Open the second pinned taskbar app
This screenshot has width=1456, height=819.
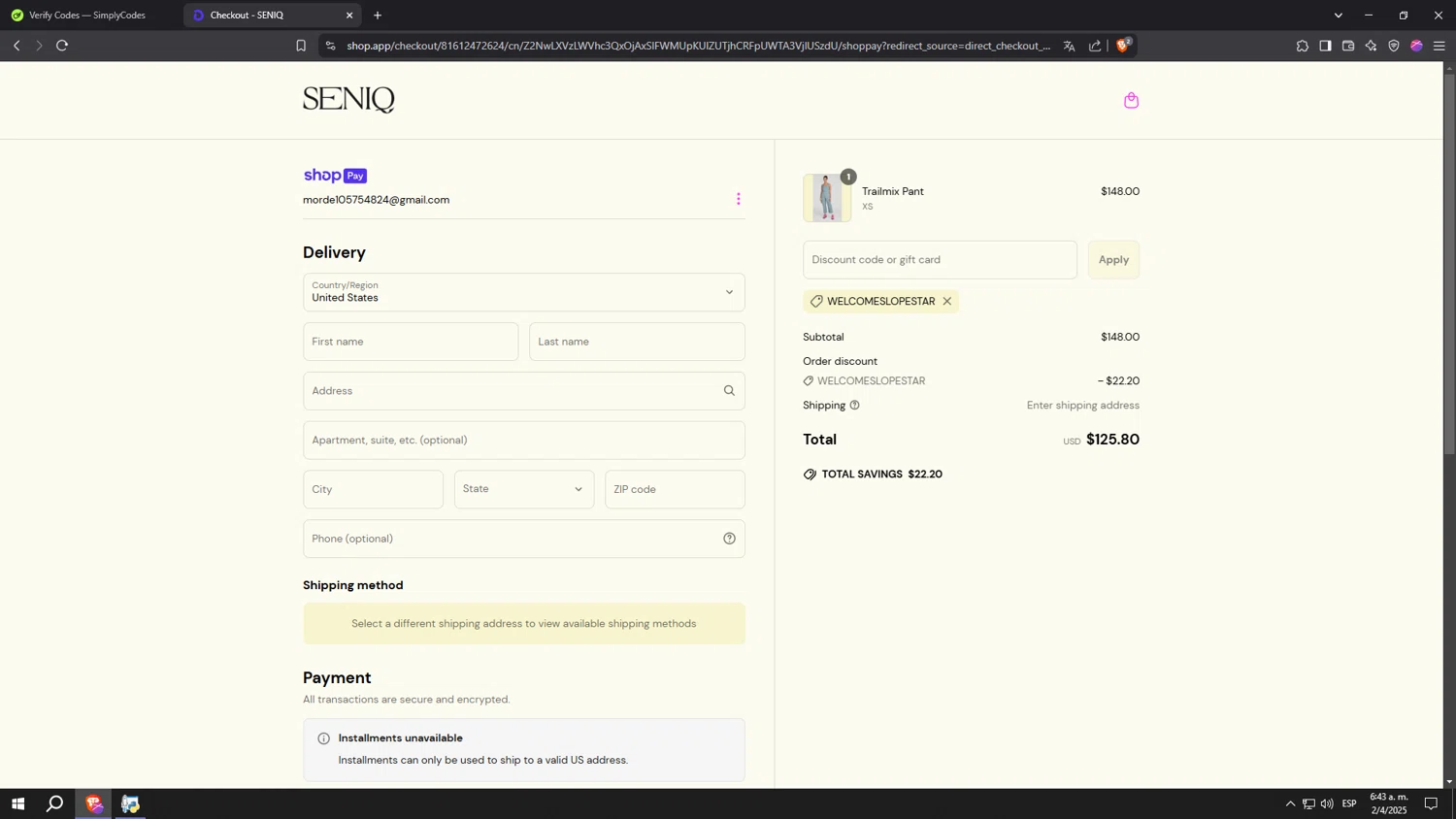130,803
